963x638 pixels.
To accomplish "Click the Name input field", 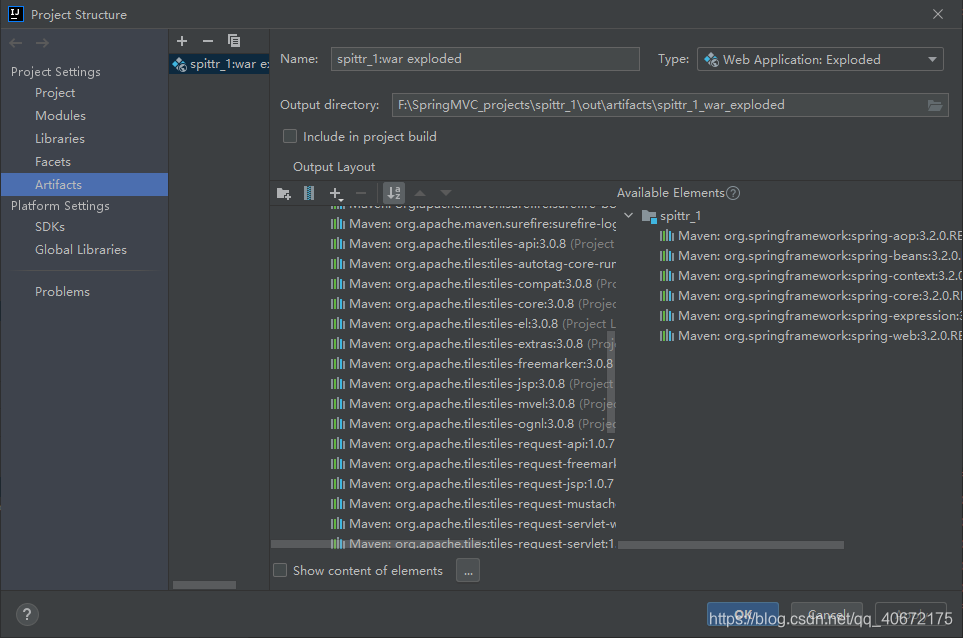I will 485,59.
